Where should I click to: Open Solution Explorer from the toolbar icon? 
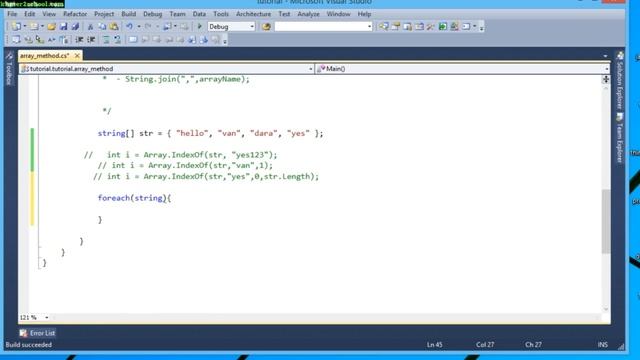384,27
